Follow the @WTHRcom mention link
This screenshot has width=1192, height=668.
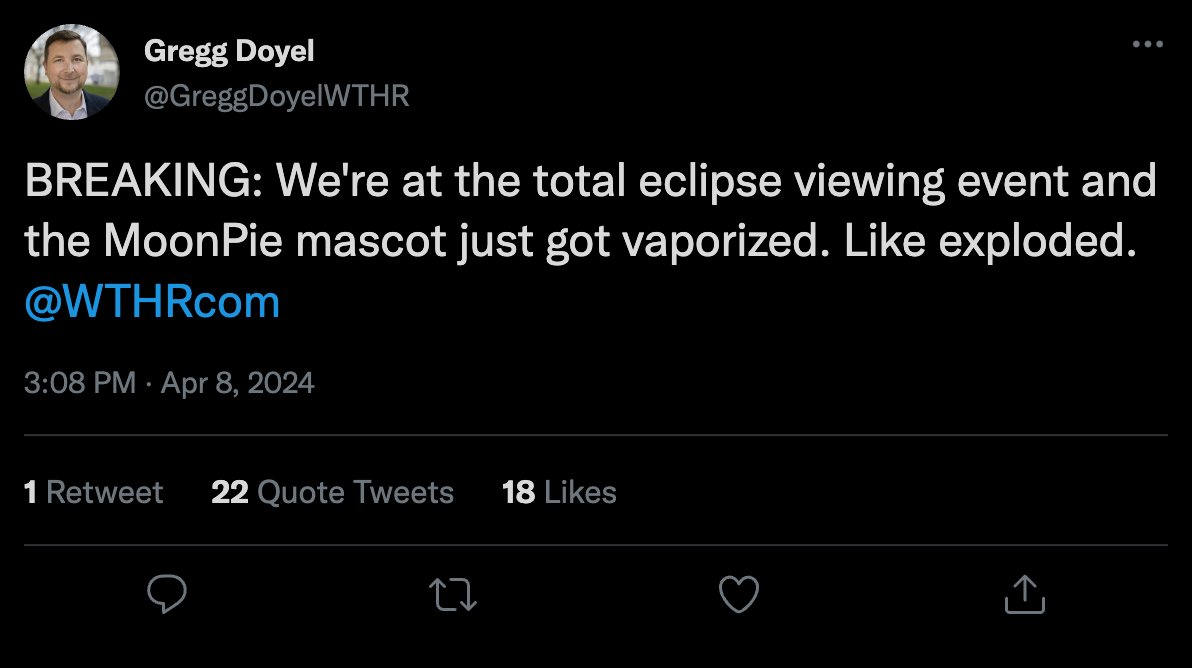pyautogui.click(x=152, y=302)
